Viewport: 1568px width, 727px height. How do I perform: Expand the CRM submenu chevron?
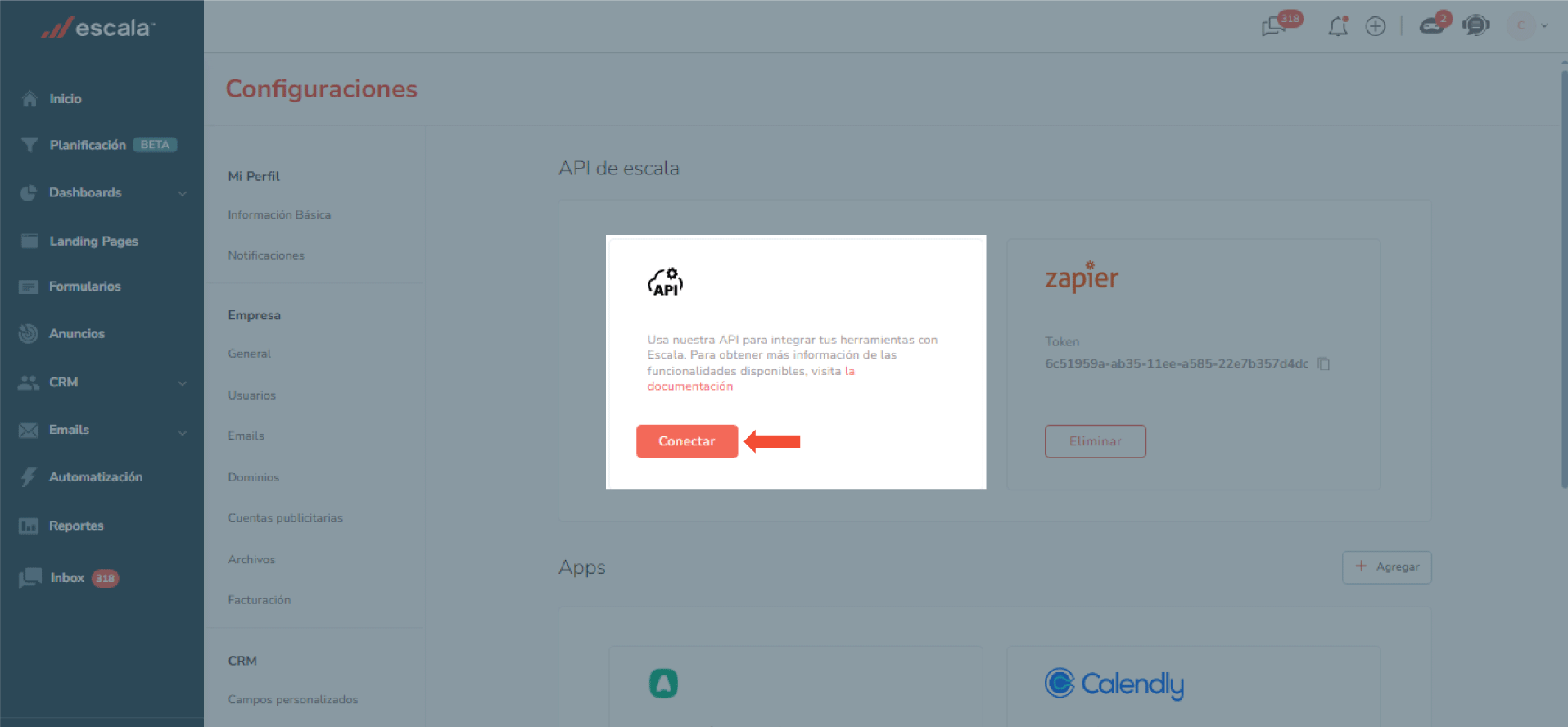(183, 382)
